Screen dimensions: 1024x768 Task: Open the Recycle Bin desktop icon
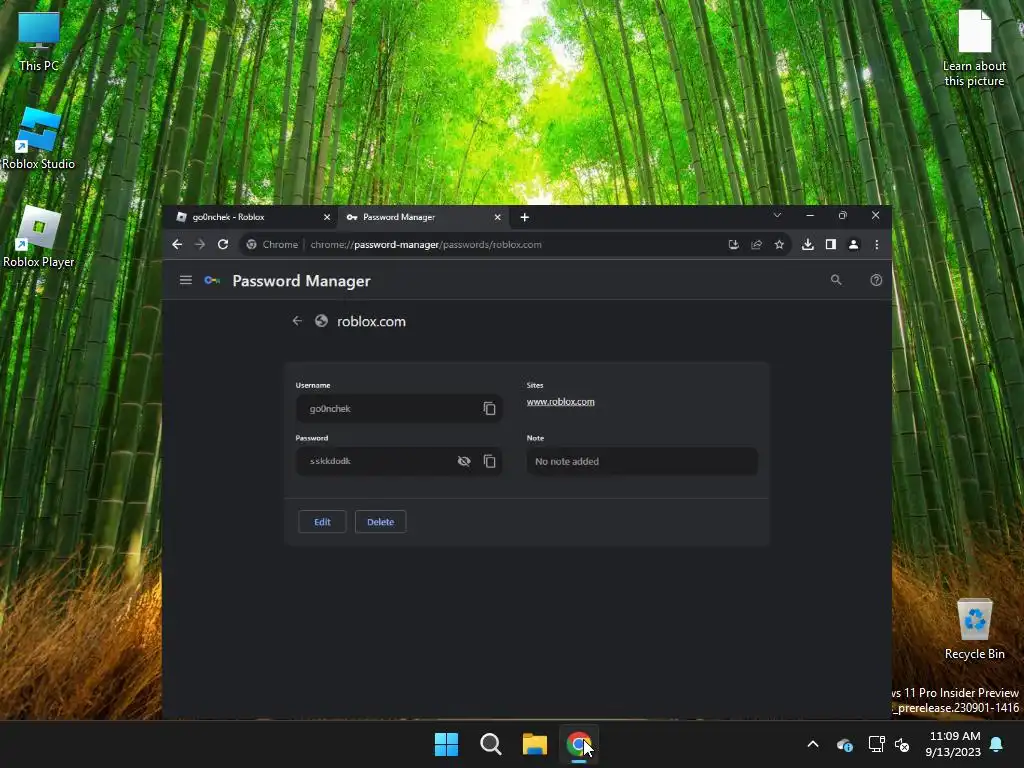pos(974,628)
